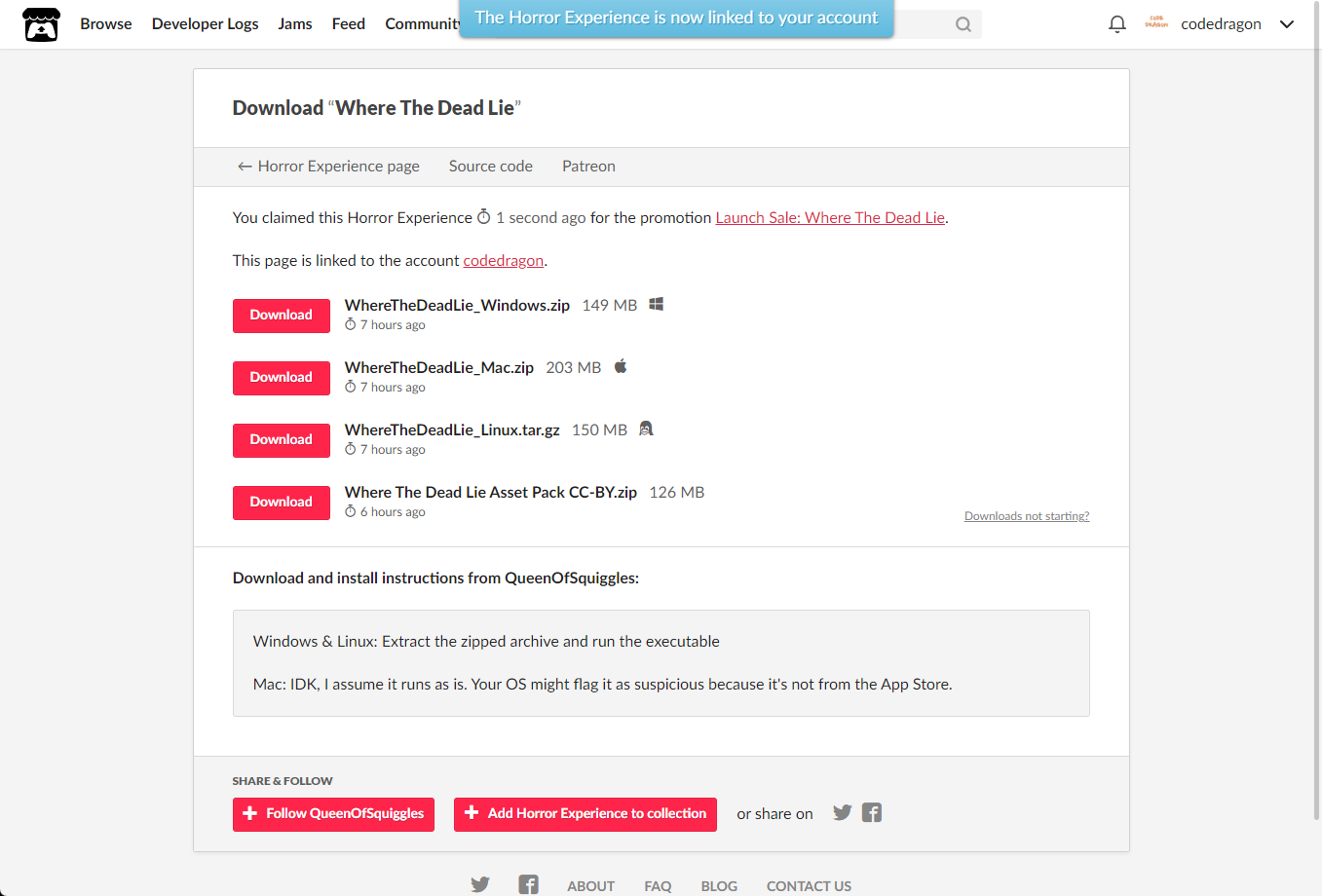Image resolution: width=1322 pixels, height=896 pixels.
Task: Open CONTACT US footer link
Action: 809,886
